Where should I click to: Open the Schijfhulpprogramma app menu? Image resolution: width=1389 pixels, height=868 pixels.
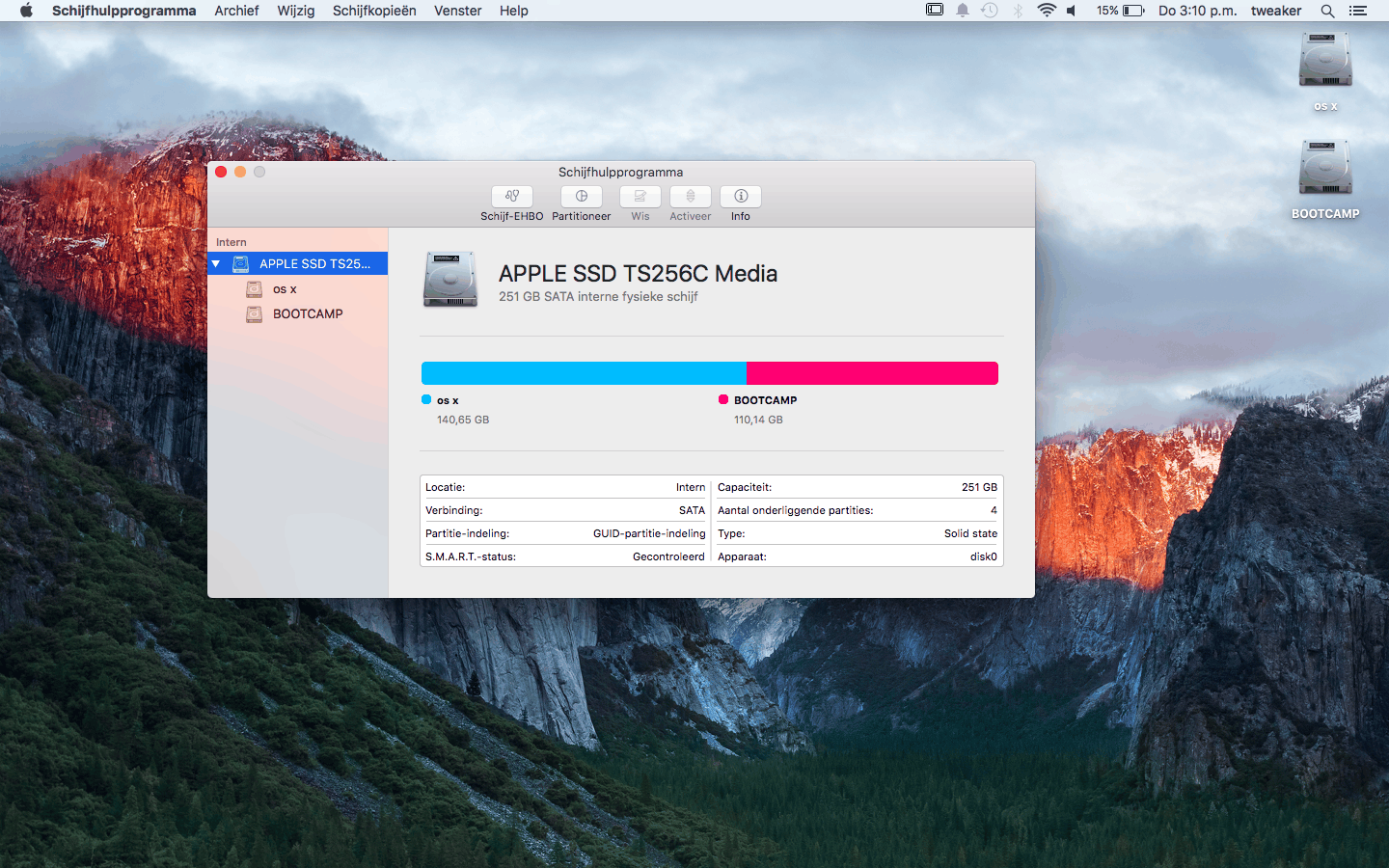pos(123,11)
